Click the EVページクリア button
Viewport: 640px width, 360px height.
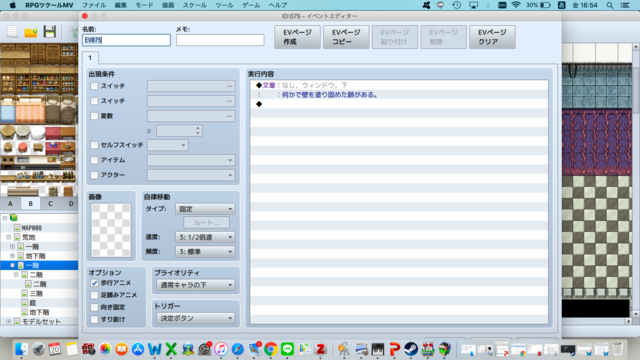coord(492,37)
